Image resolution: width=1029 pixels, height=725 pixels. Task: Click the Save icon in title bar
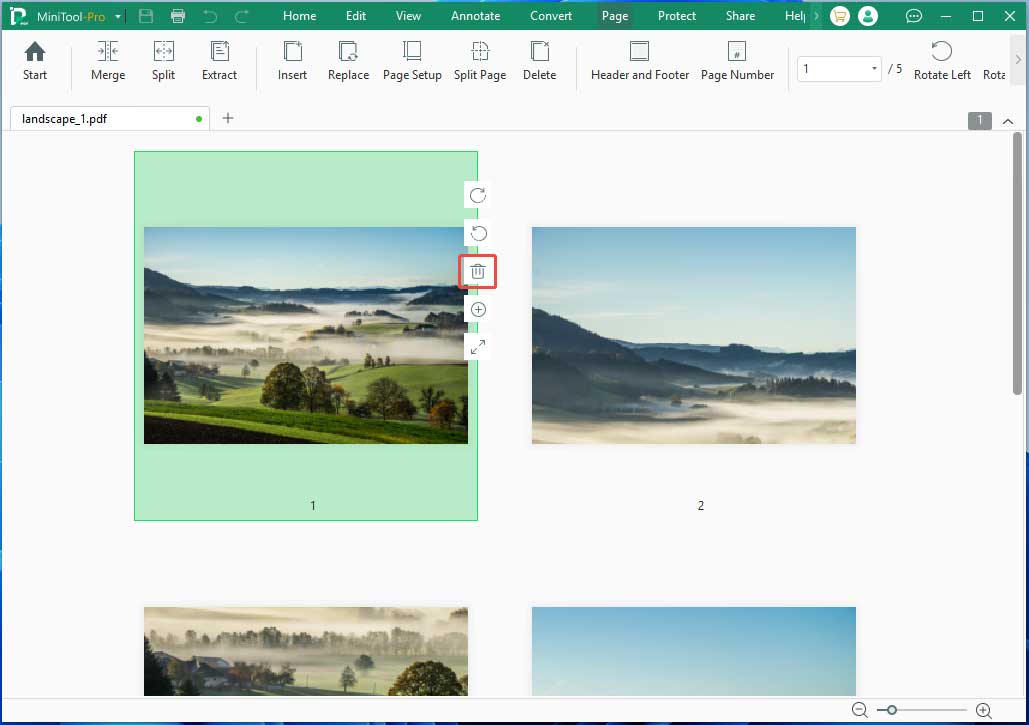tap(146, 16)
